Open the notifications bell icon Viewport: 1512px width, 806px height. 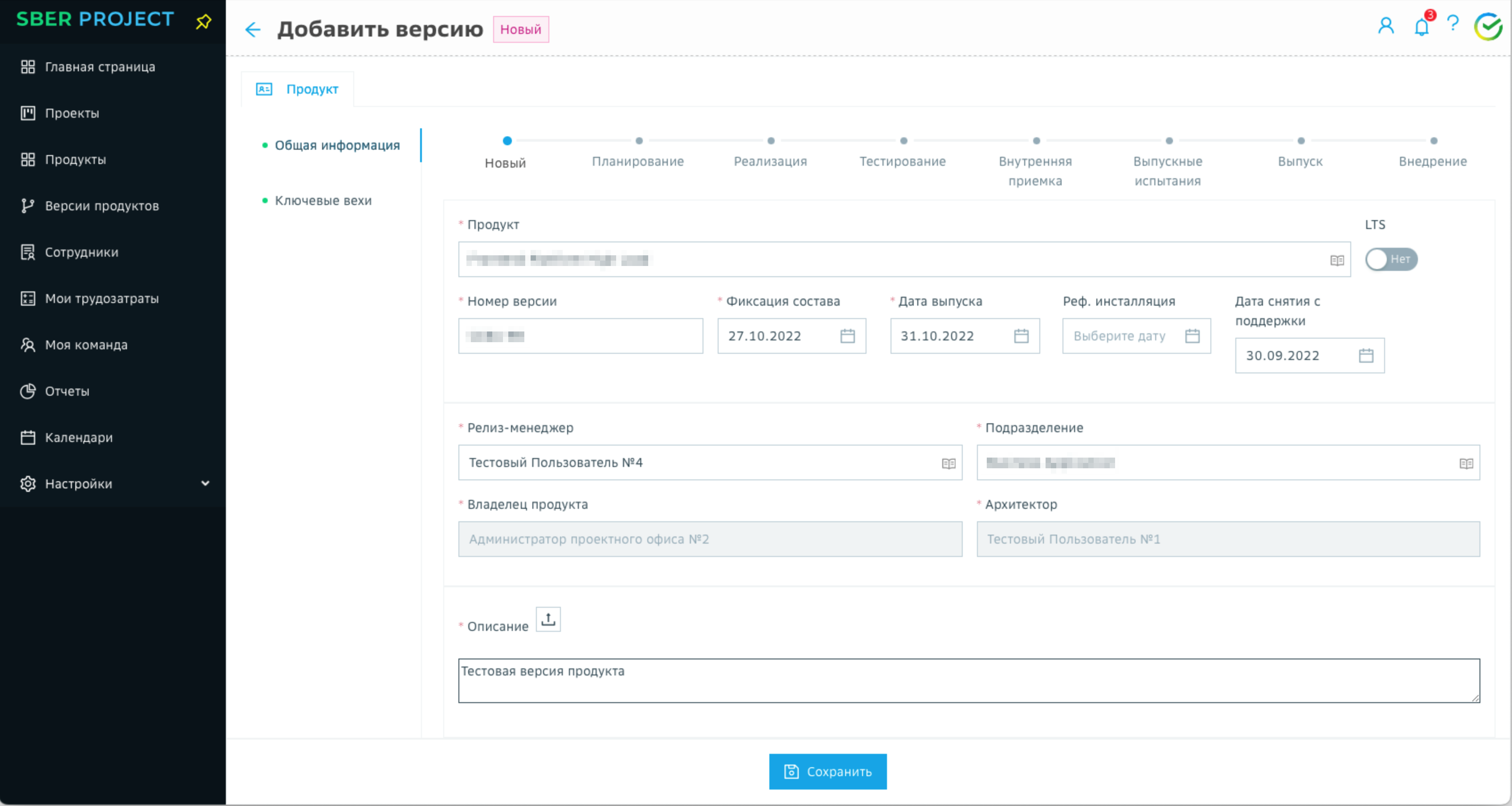tap(1421, 27)
